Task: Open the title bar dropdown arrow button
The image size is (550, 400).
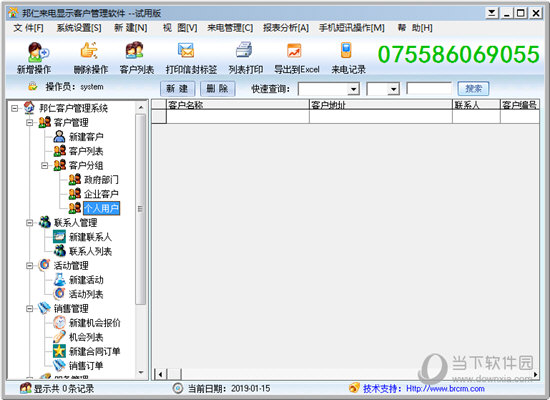Action: [492, 13]
